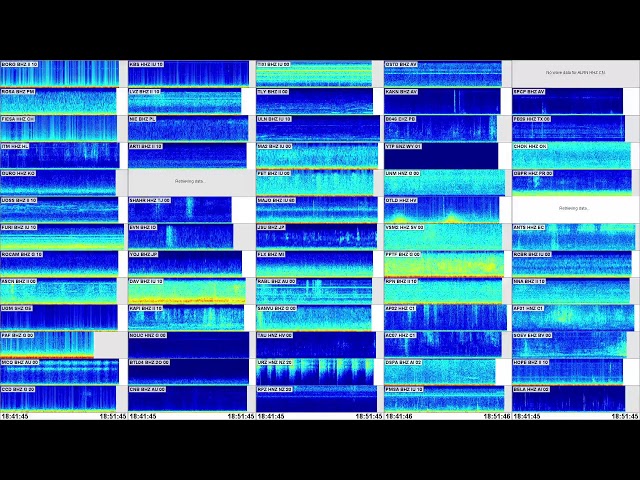
Task: Open the NIE BHZ PL spectrogram
Action: 188,128
